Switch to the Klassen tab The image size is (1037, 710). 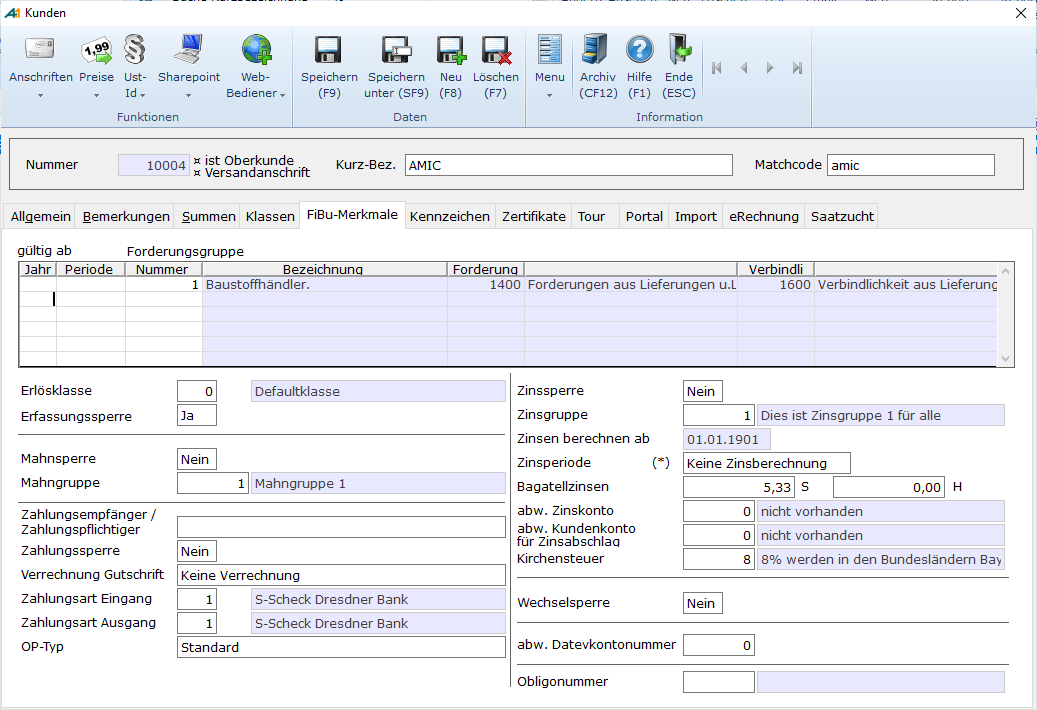pyautogui.click(x=270, y=217)
